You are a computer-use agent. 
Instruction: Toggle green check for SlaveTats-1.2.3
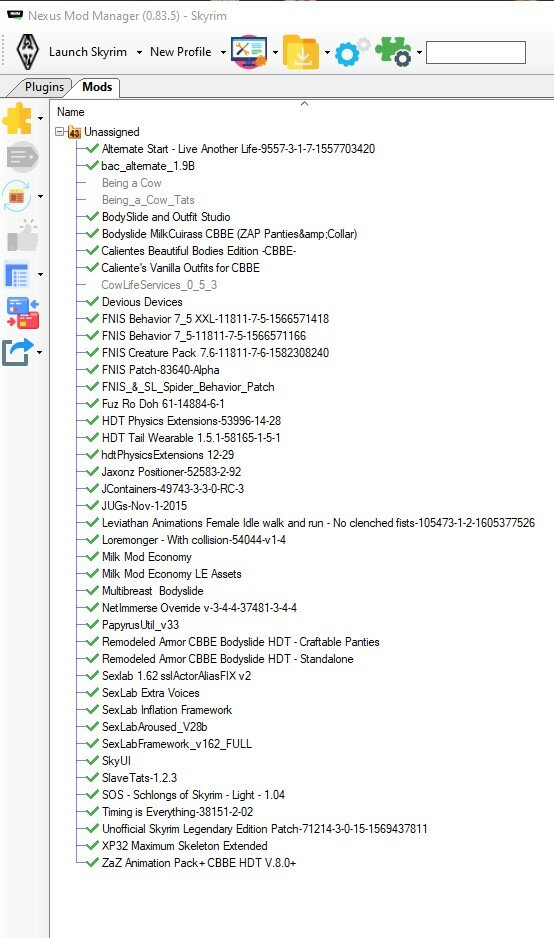92,777
